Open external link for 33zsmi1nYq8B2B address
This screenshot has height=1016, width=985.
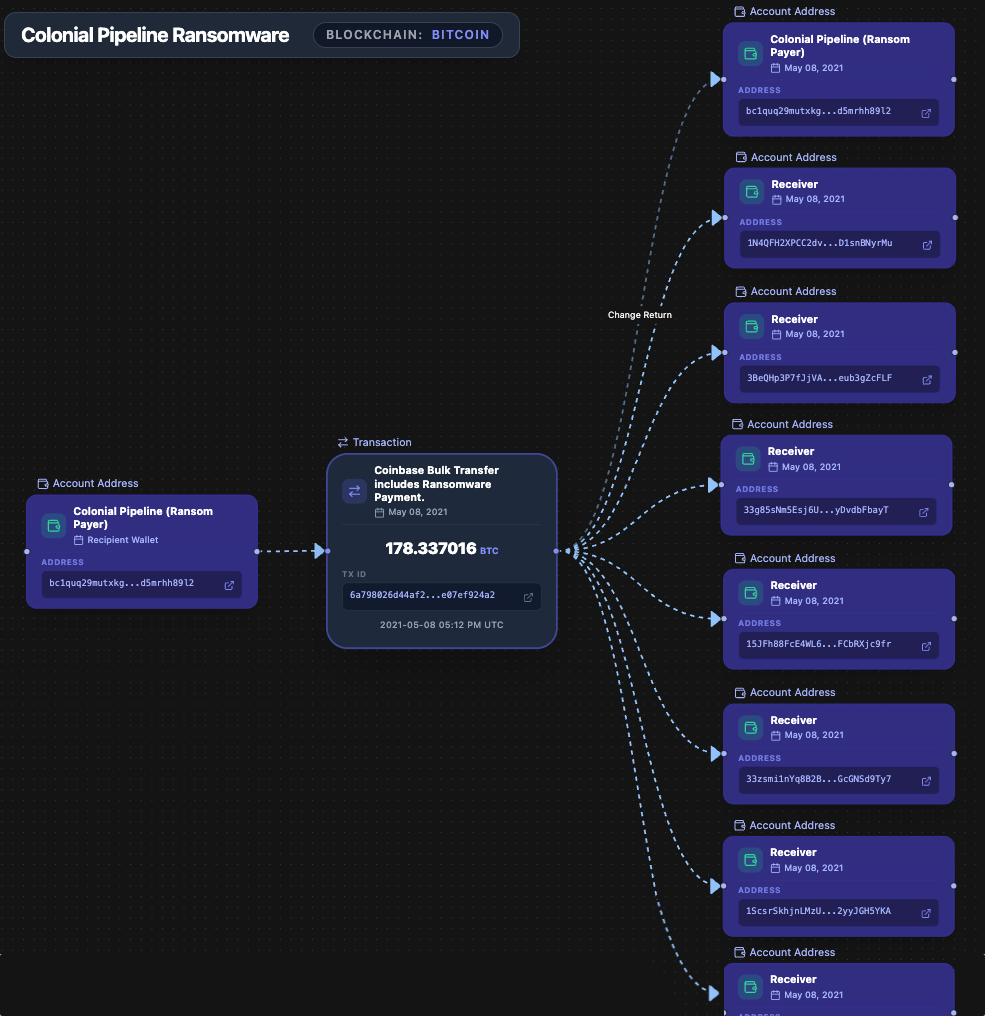click(x=925, y=780)
